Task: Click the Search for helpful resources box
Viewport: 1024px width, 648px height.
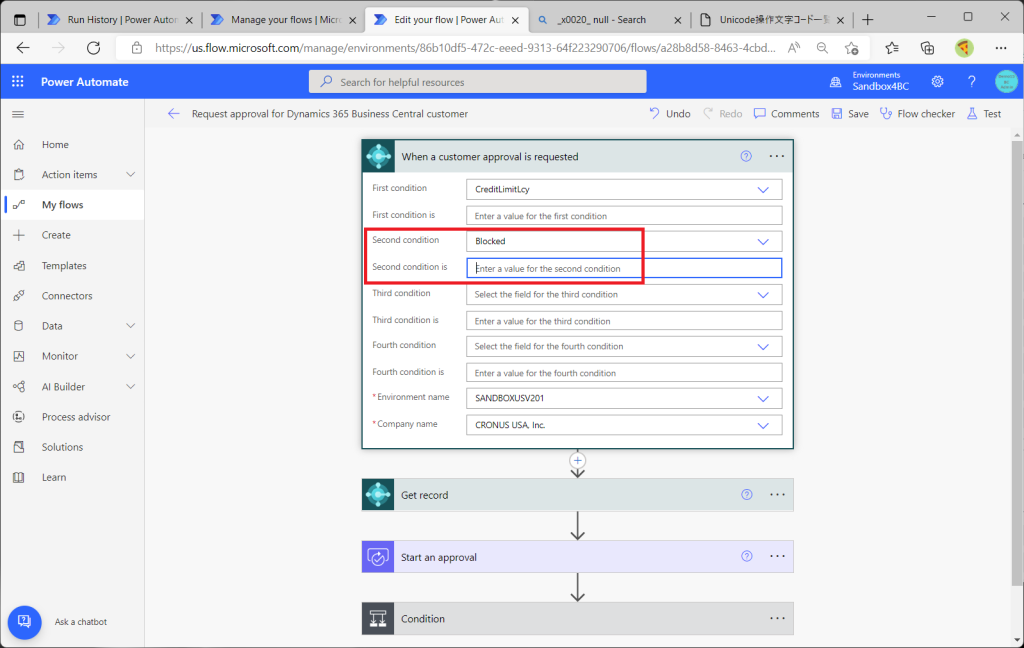Action: pyautogui.click(x=477, y=82)
